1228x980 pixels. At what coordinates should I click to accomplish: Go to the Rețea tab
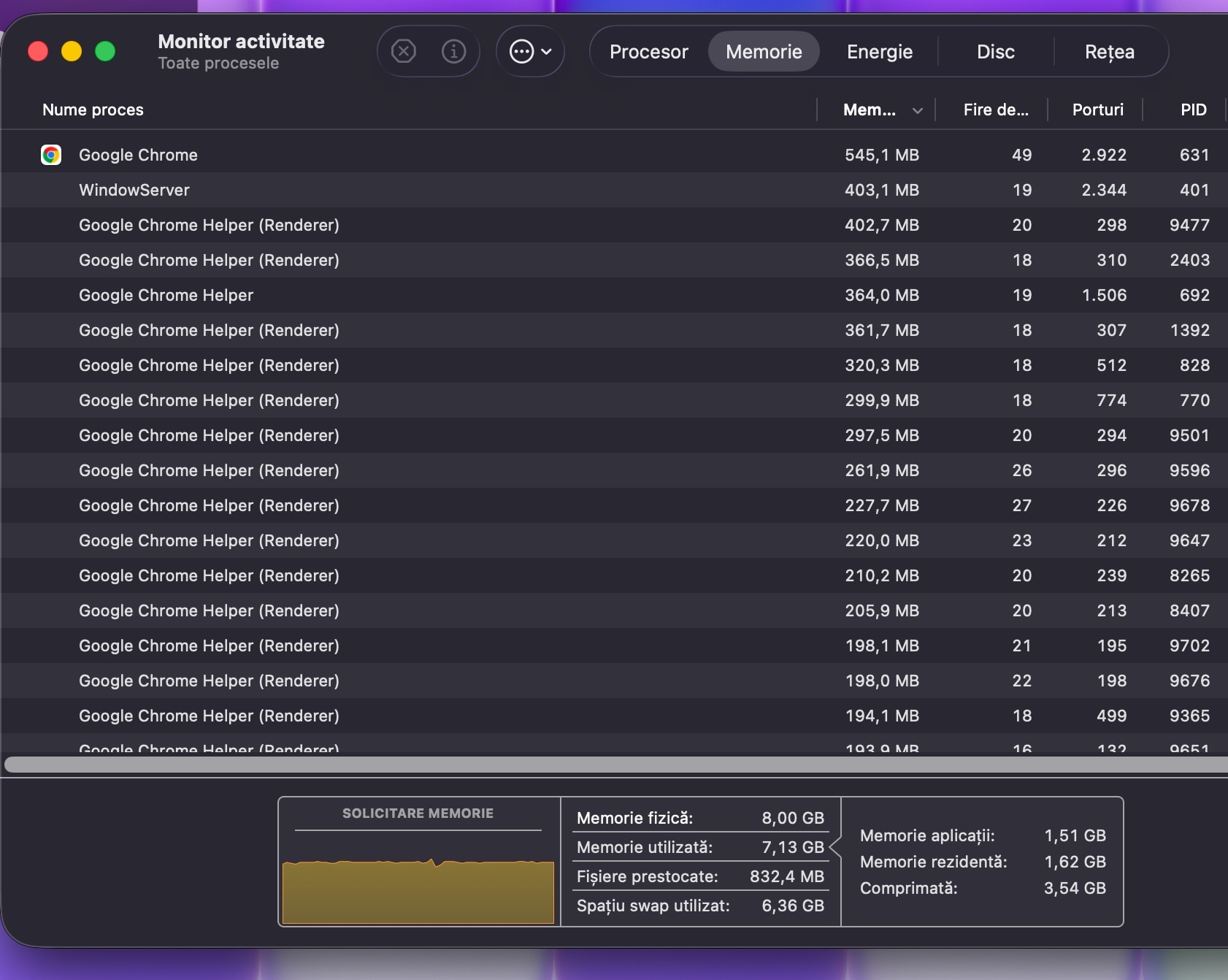tap(1109, 52)
